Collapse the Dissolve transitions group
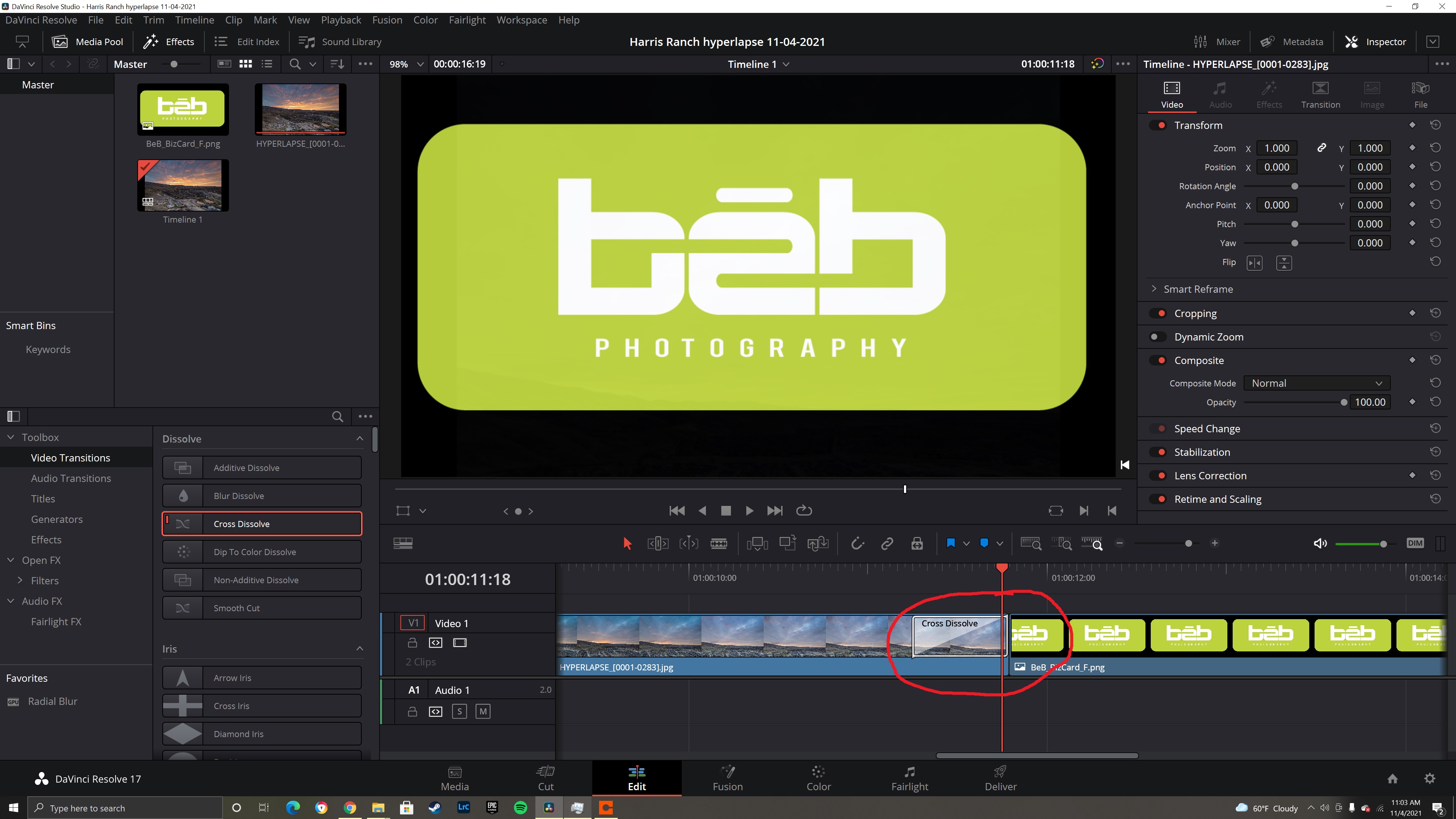 click(359, 439)
